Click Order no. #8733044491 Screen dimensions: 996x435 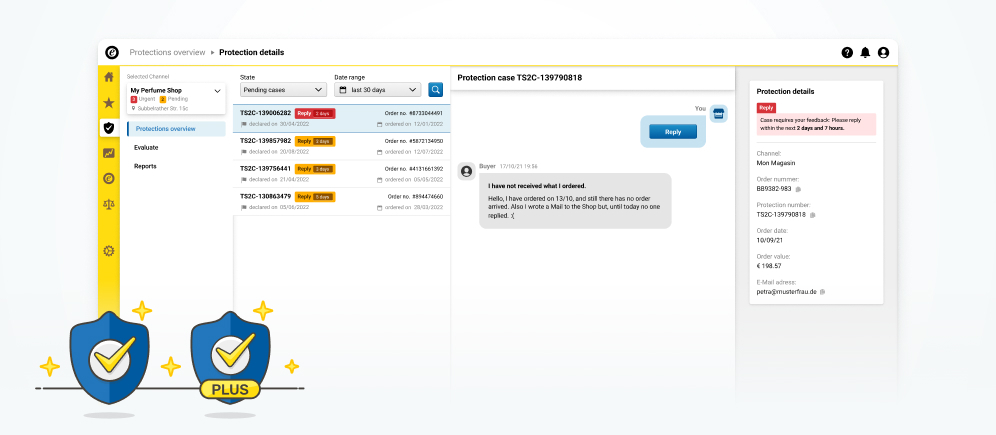tap(414, 113)
